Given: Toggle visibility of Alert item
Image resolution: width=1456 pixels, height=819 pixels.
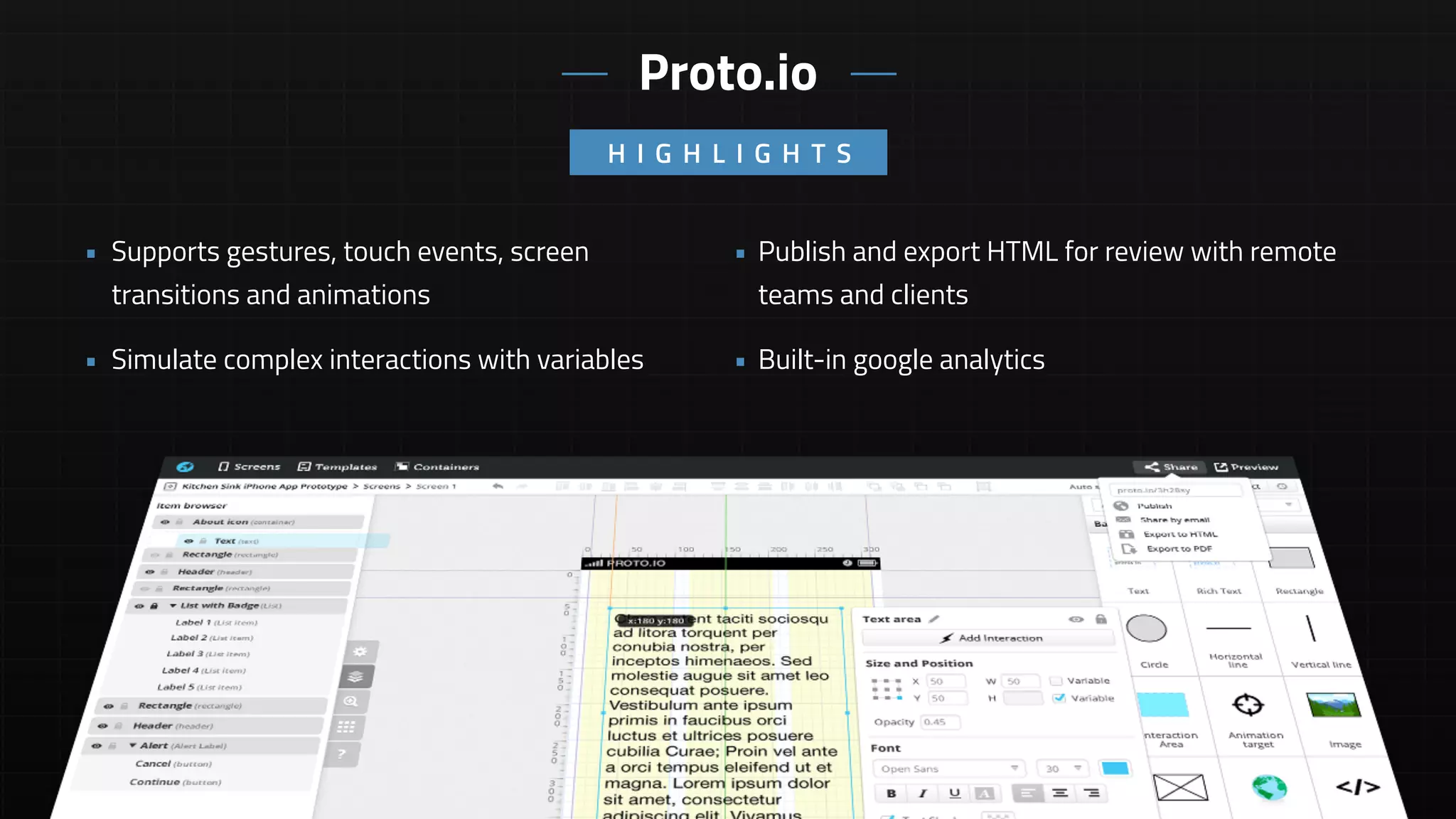Looking at the screenshot, I should coord(97,746).
